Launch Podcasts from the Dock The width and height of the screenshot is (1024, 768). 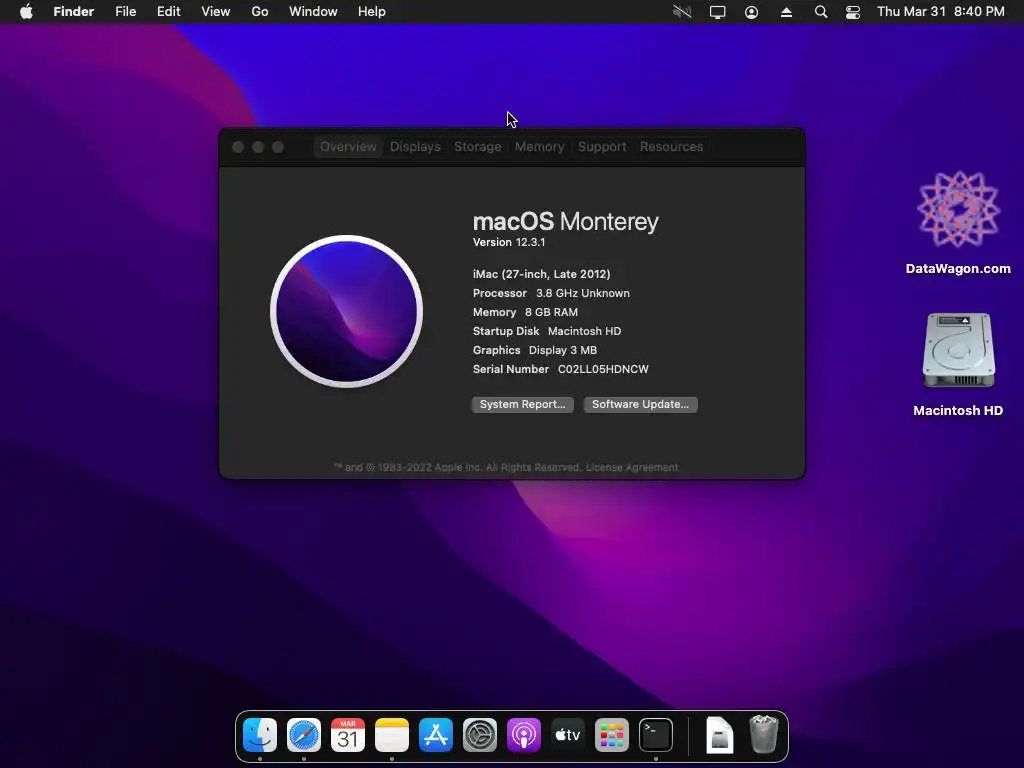coord(524,735)
